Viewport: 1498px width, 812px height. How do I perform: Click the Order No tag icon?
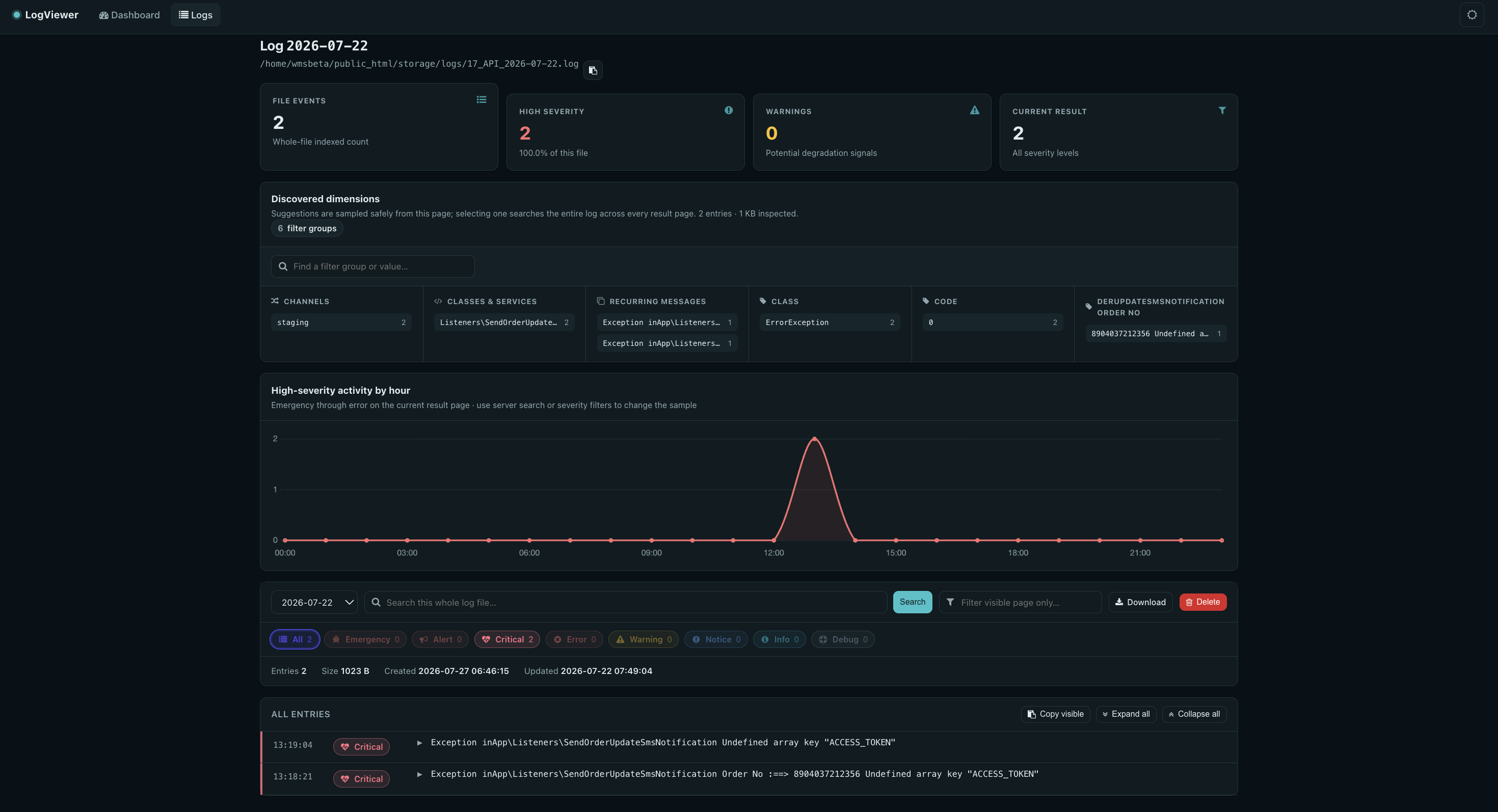1089,307
